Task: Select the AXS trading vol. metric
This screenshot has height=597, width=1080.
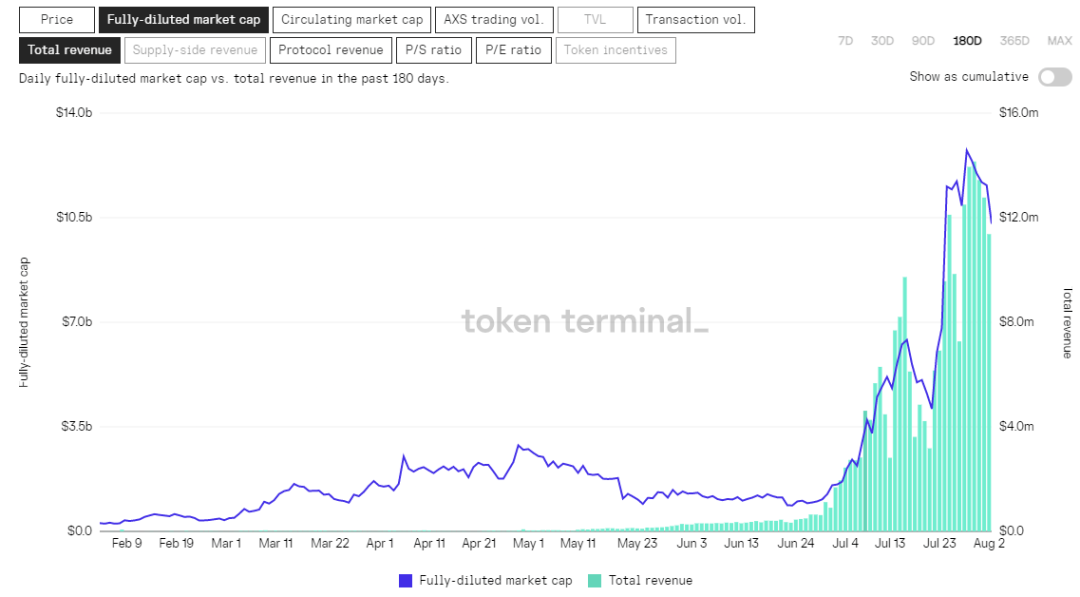Action: (494, 20)
